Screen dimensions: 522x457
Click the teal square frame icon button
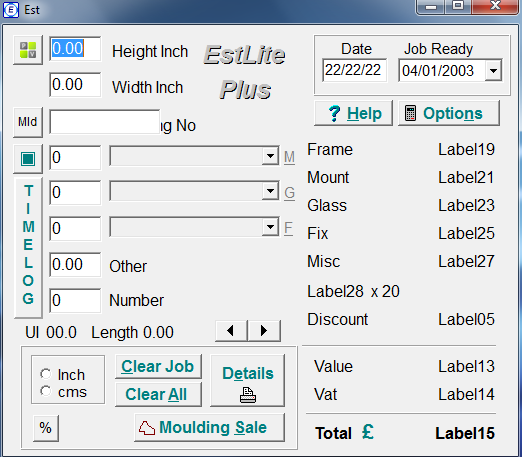coord(28,159)
